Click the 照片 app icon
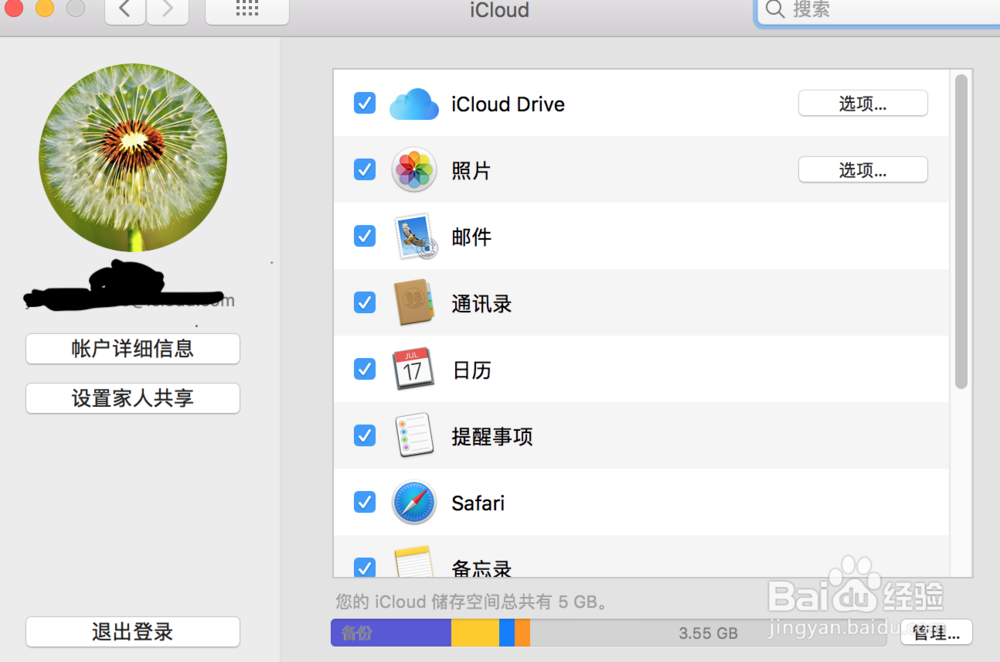 click(x=413, y=170)
